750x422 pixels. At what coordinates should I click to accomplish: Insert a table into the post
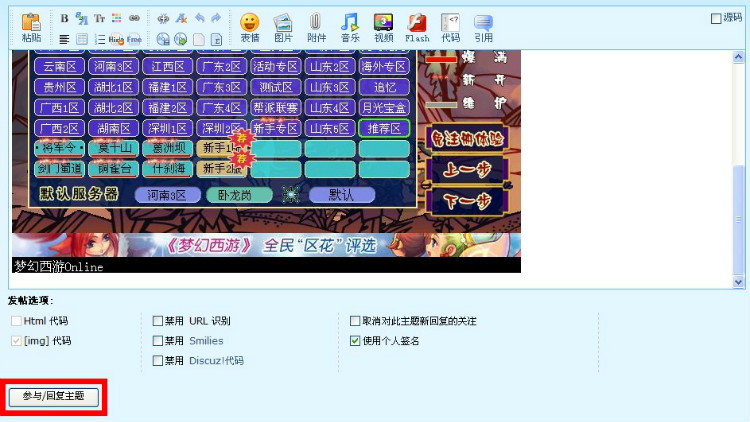82,39
